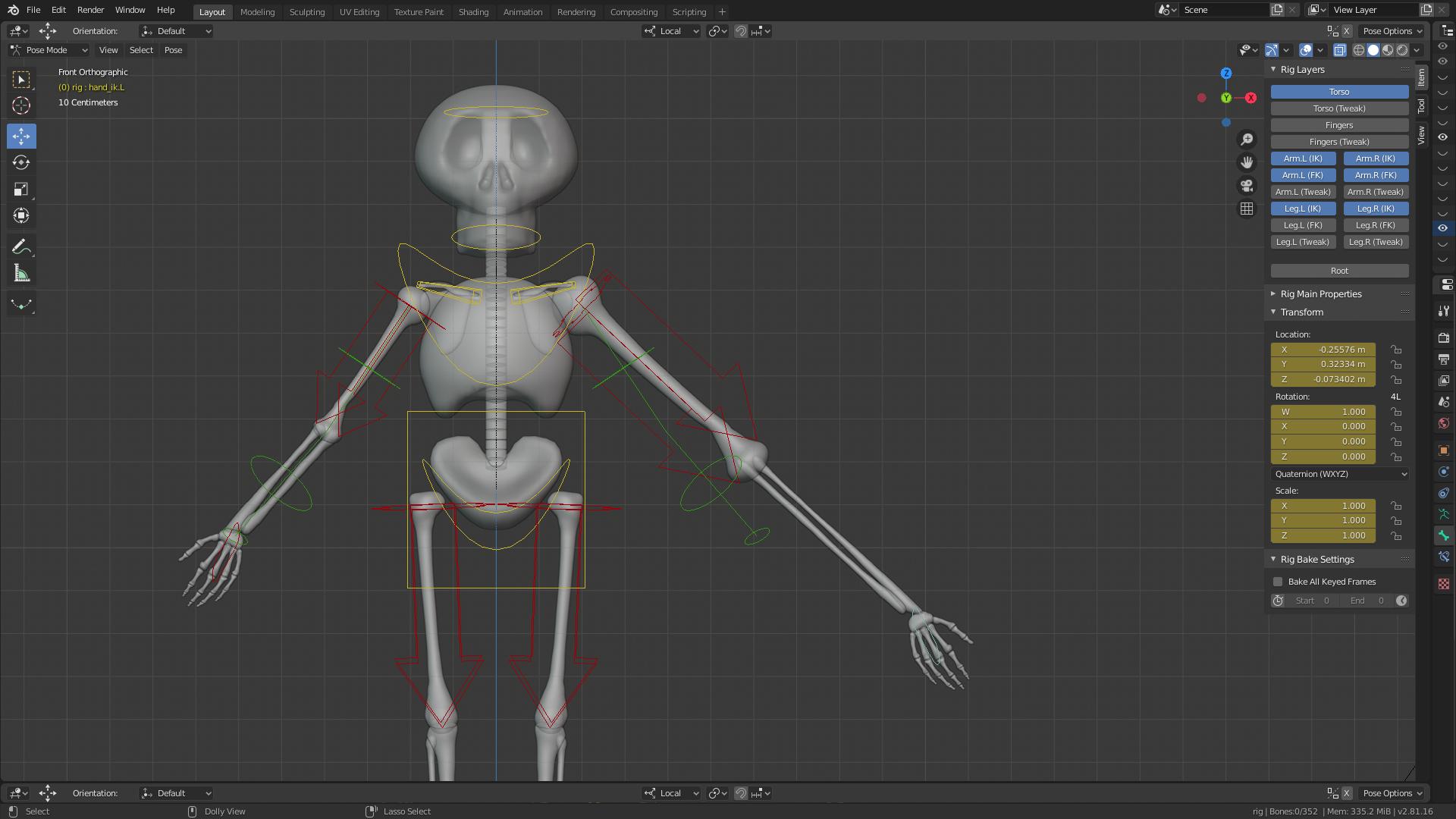Open the Bone properties tab
1456x819 pixels.
(1444, 535)
